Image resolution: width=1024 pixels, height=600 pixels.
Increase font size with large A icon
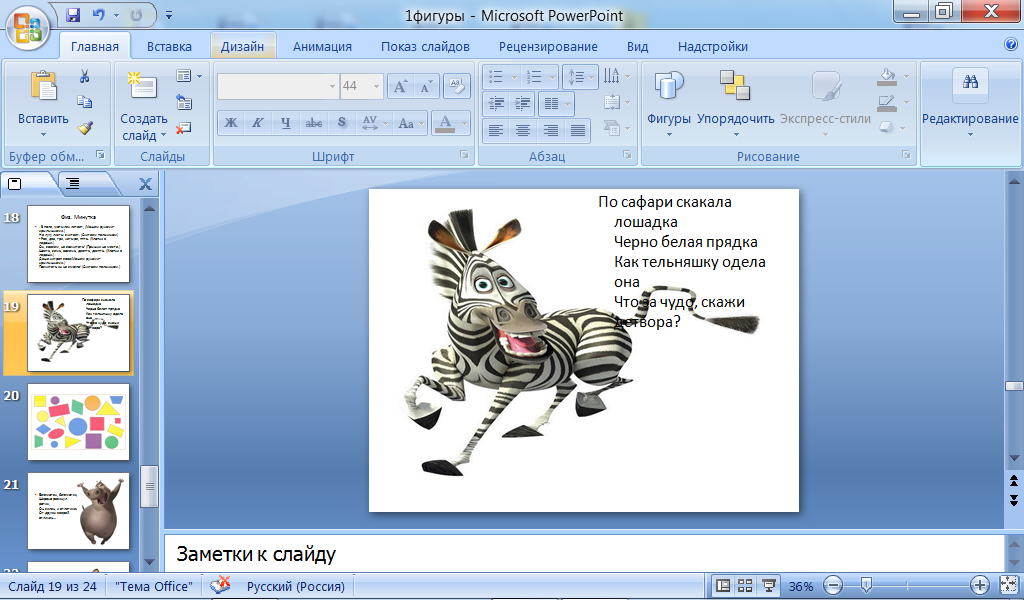pos(400,86)
